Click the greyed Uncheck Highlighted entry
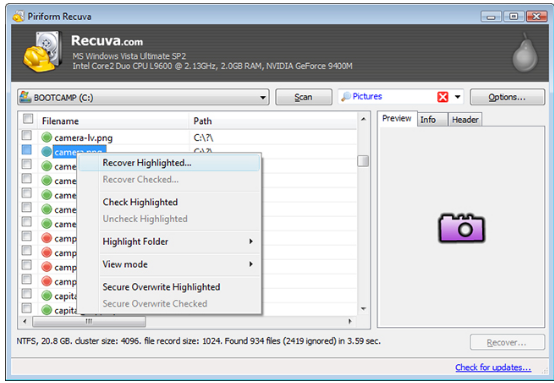The height and width of the screenshot is (383, 554). click(x=170, y=219)
